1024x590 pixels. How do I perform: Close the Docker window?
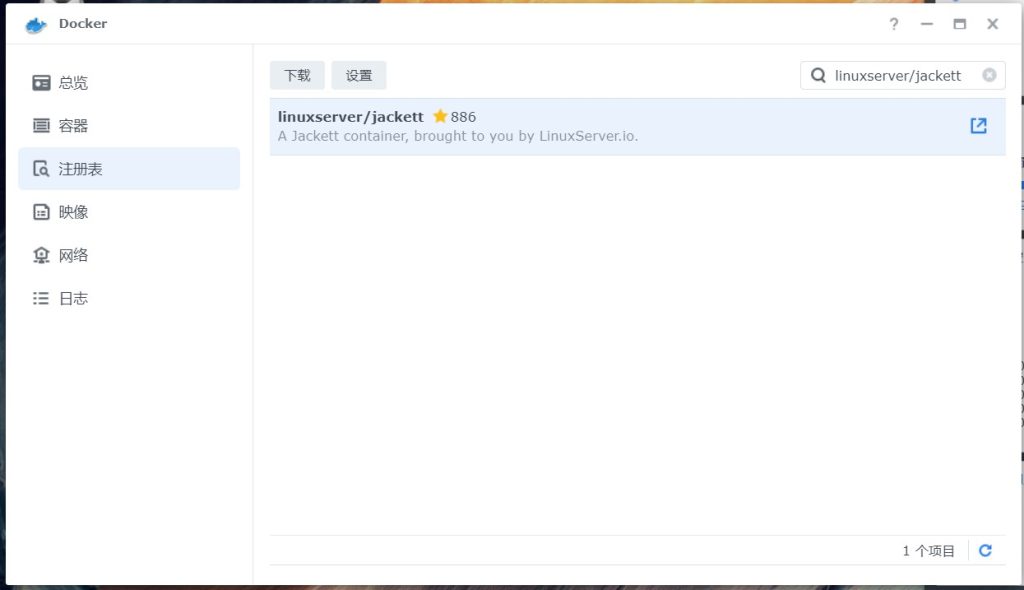click(x=993, y=24)
